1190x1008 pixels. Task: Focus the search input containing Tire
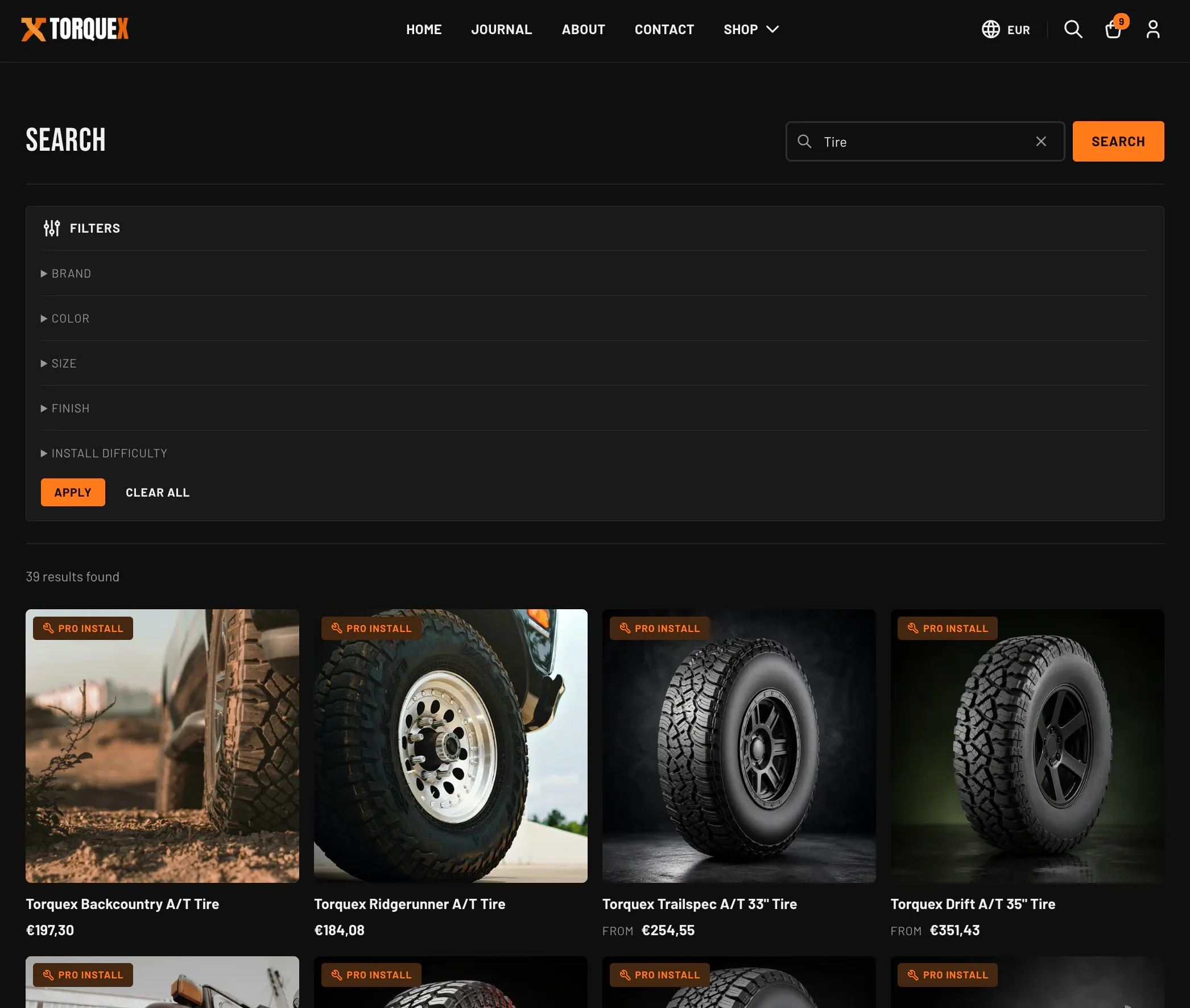(x=925, y=141)
